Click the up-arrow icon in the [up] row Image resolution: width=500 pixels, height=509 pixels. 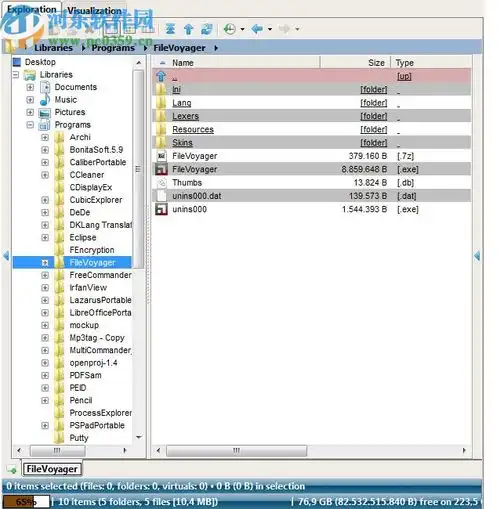click(x=161, y=76)
